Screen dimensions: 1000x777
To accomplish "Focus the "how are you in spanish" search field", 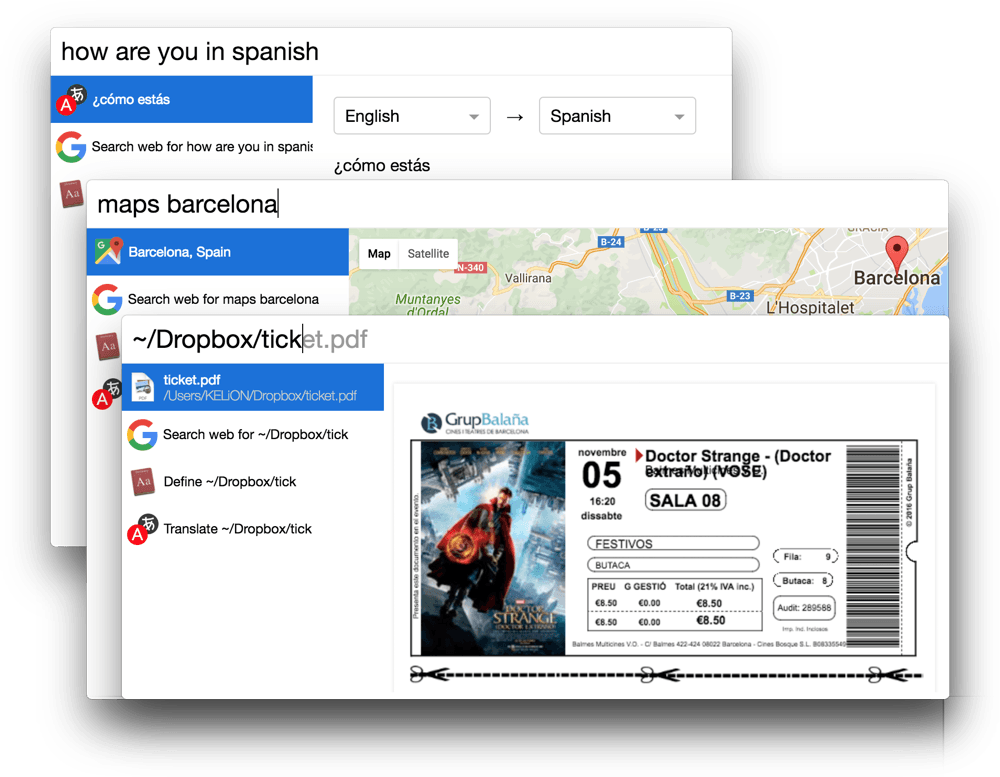I will (391, 52).
